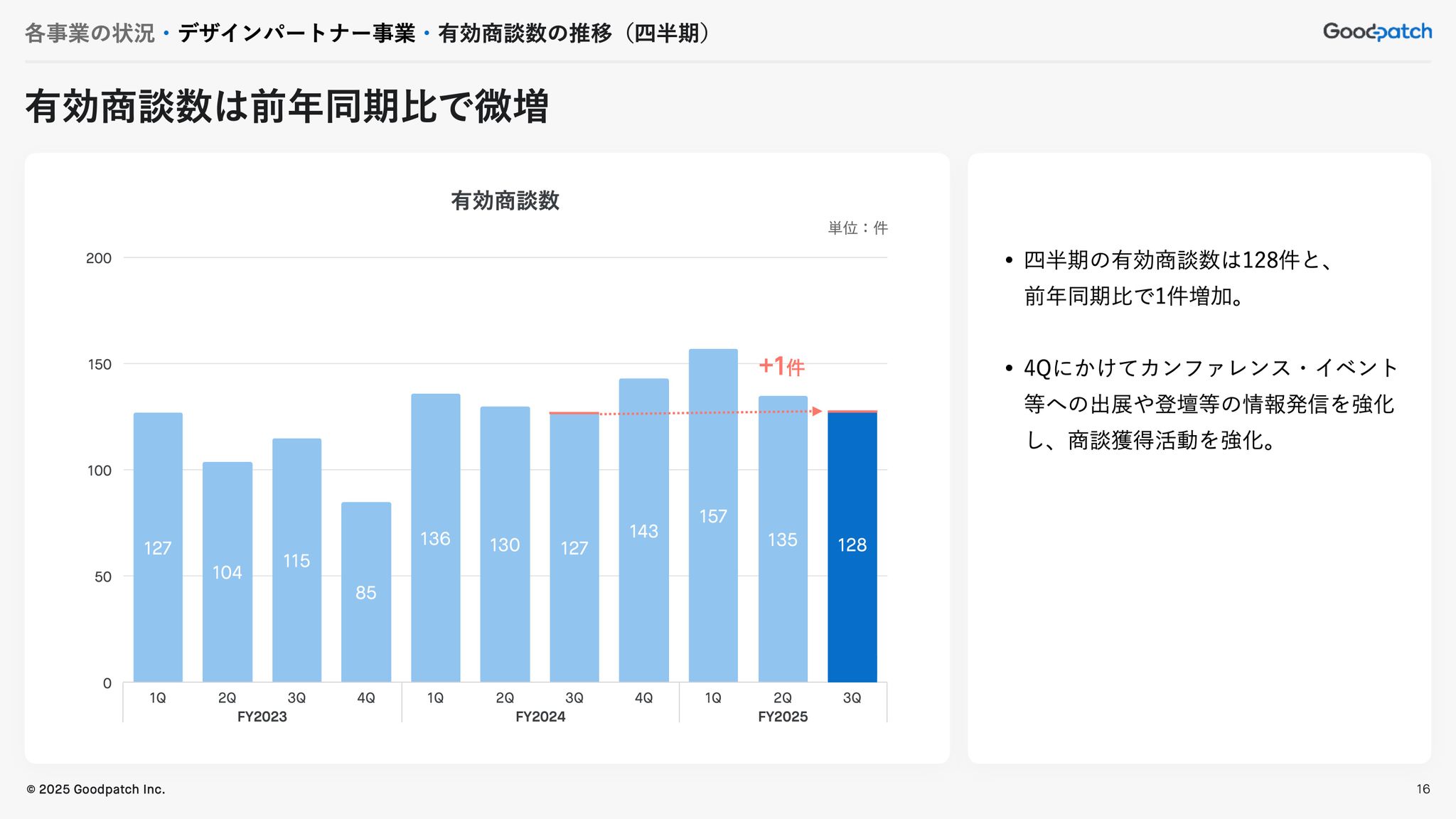The width and height of the screenshot is (1456, 819).
Task: Click the unit label 単位：件
Action: pyautogui.click(x=858, y=228)
